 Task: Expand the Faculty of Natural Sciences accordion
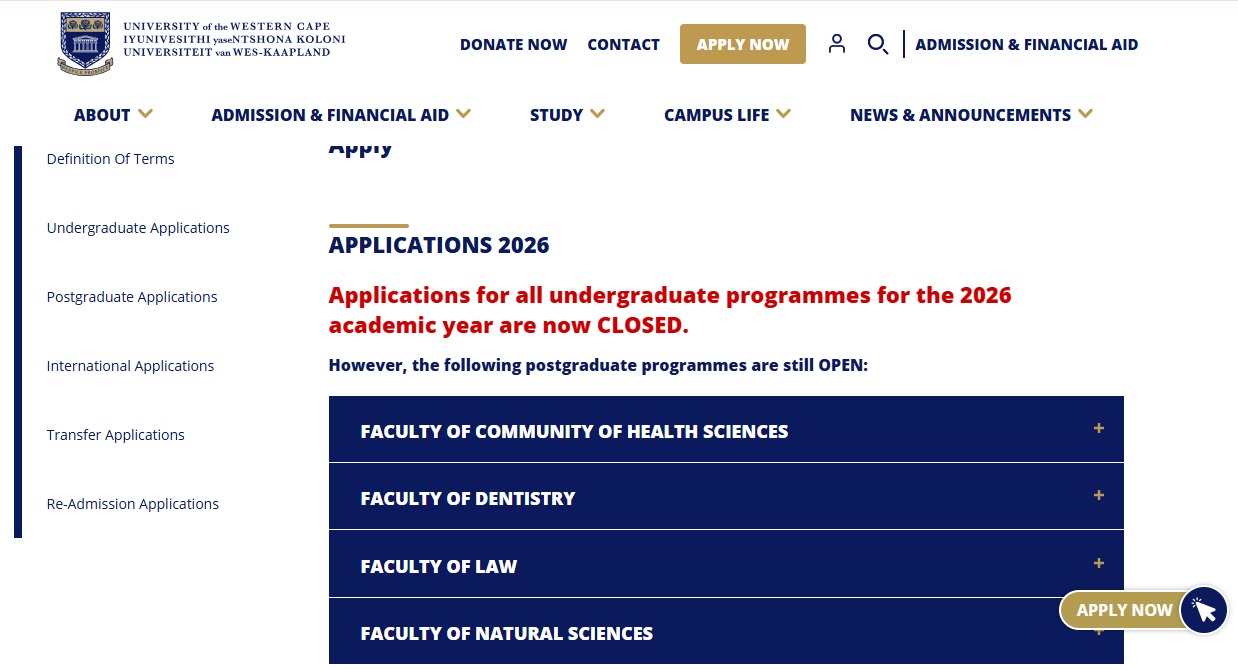click(506, 634)
